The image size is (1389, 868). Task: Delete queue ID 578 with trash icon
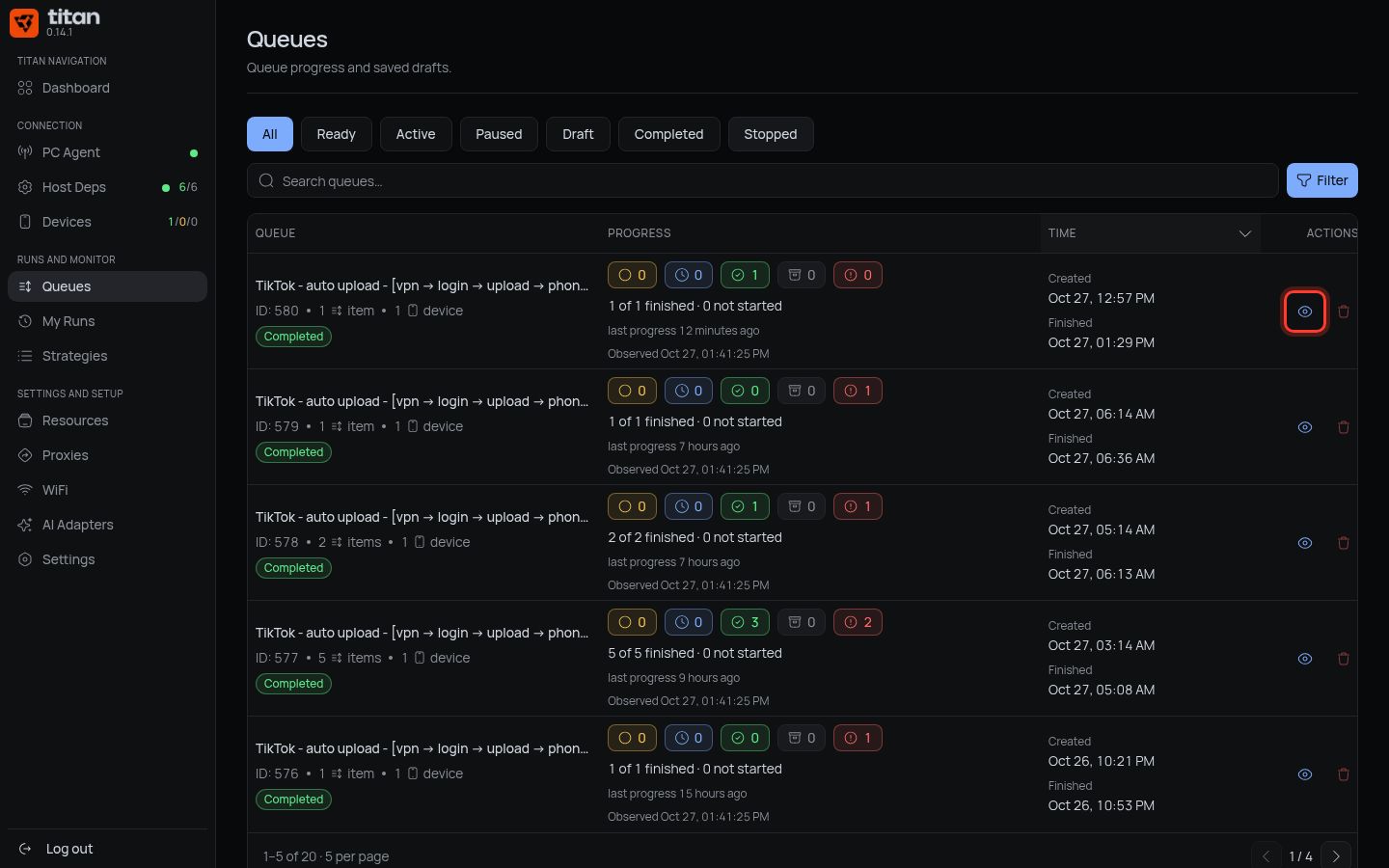1344,543
